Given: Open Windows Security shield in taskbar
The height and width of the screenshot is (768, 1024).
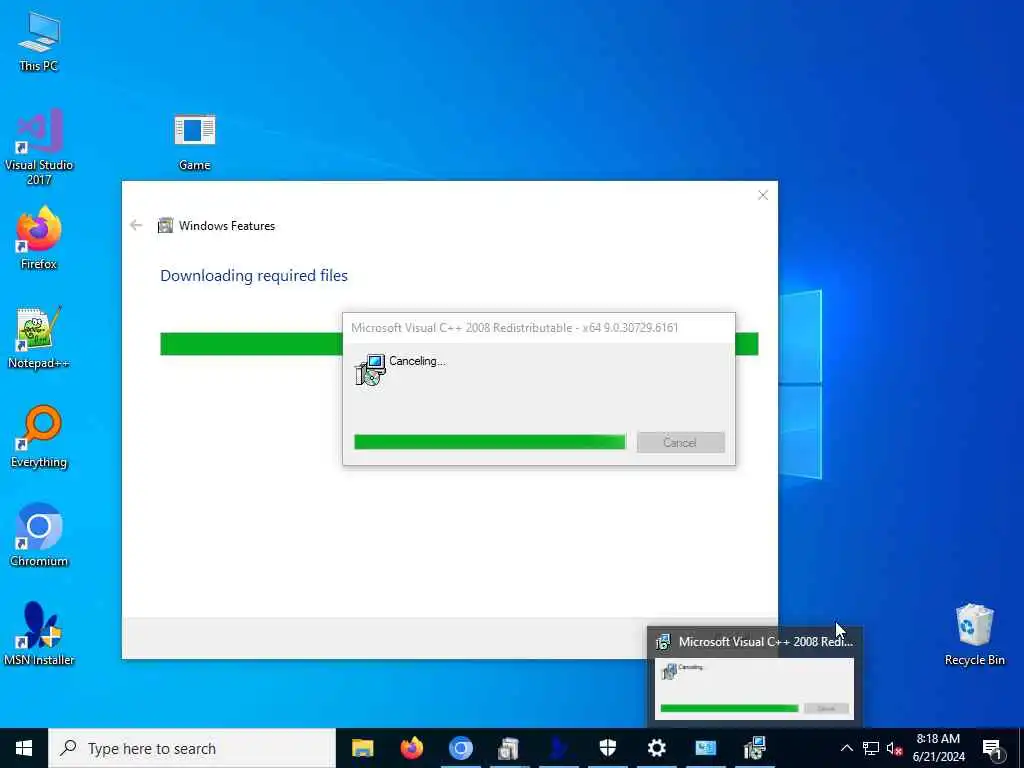Looking at the screenshot, I should (607, 748).
